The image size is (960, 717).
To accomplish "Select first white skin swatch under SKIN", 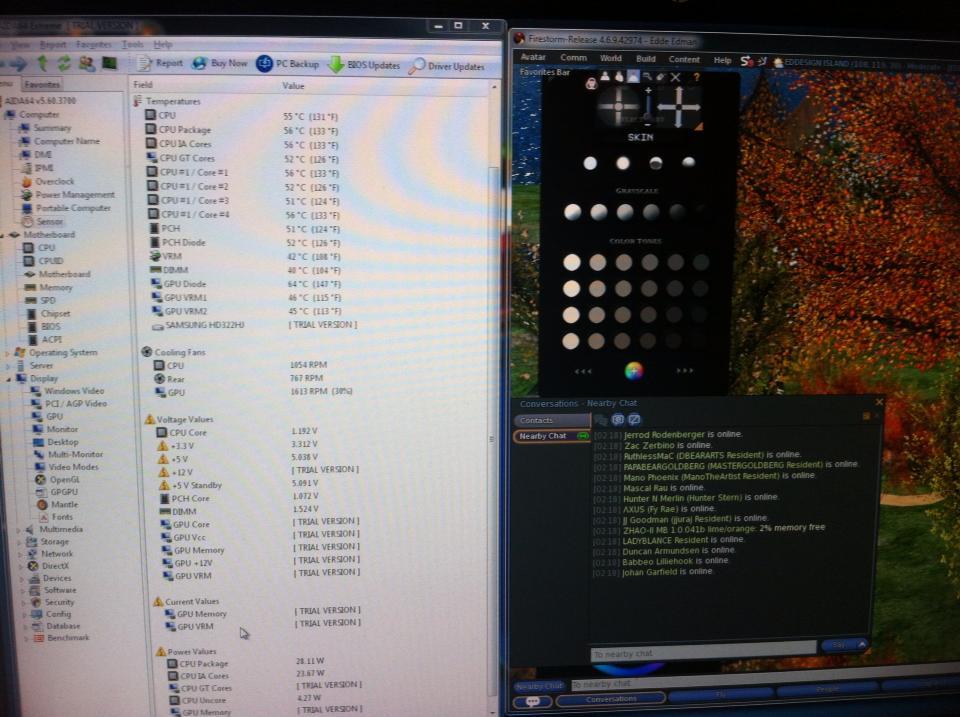I will [x=590, y=163].
